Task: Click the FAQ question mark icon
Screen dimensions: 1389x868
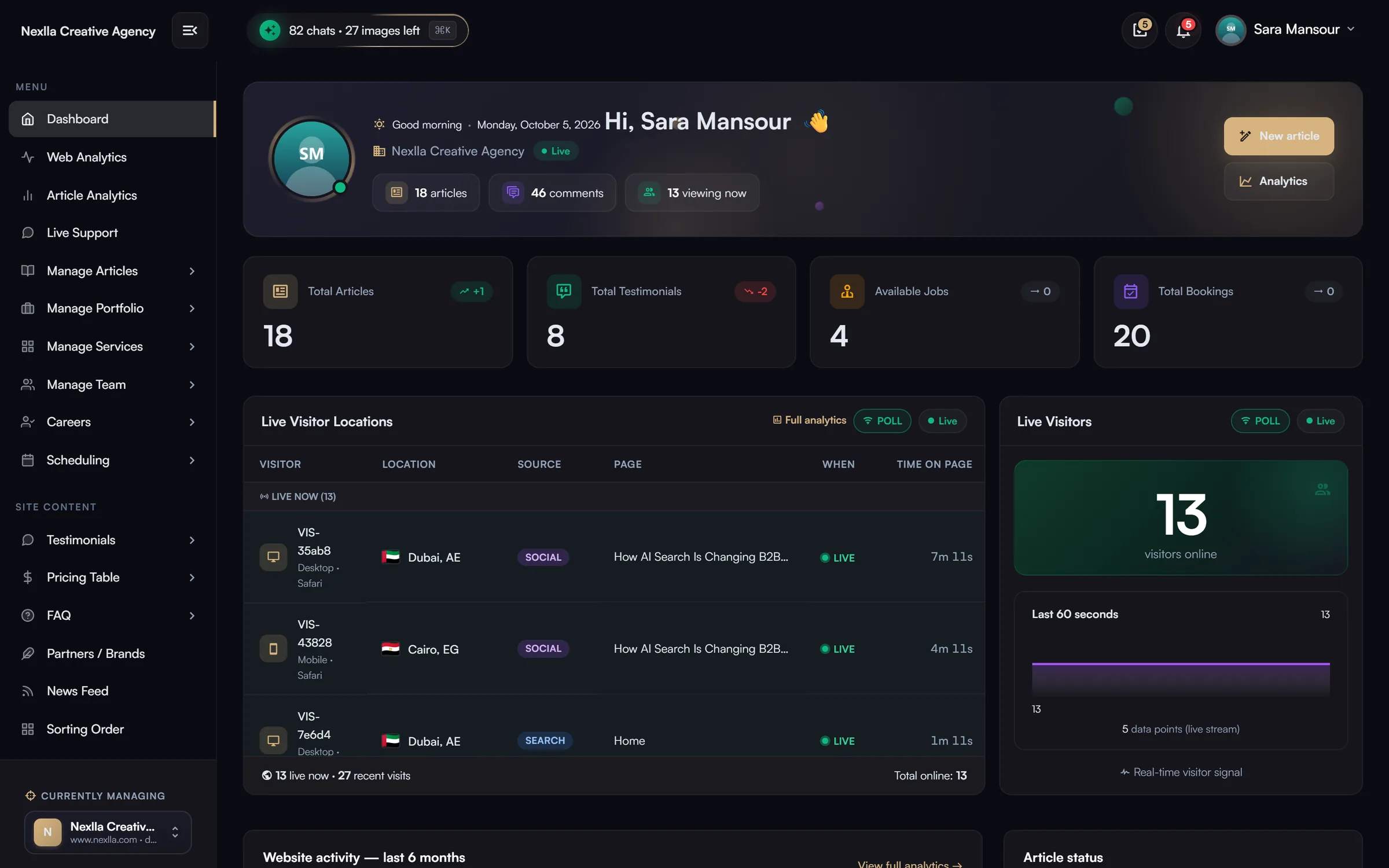Action: click(28, 615)
